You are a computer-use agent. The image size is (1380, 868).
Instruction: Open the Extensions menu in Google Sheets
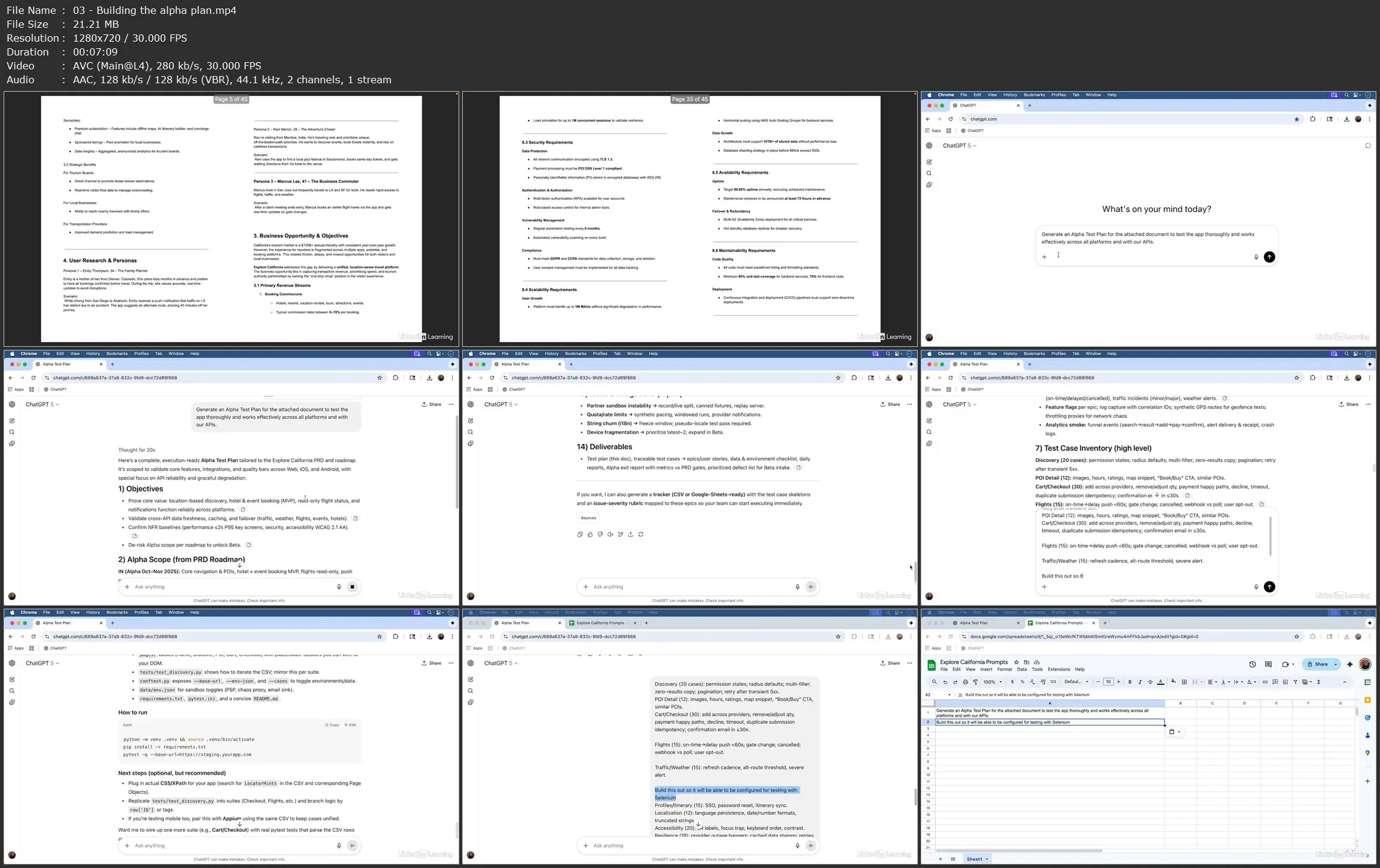[1058, 669]
